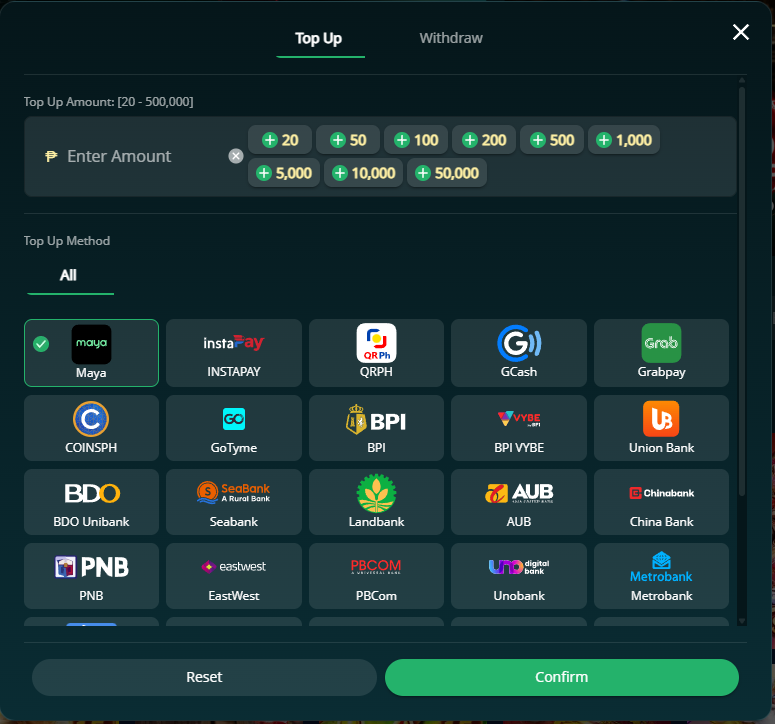The image size is (775, 724).
Task: Add 1,000 to the top up amount
Action: click(624, 140)
